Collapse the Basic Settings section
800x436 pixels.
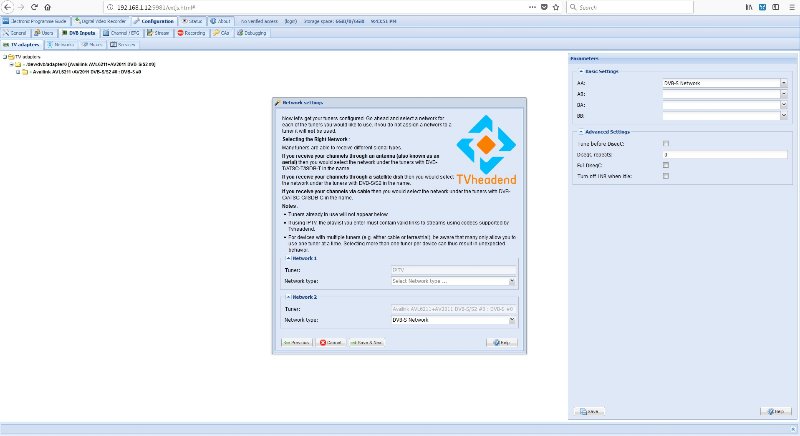coord(581,71)
